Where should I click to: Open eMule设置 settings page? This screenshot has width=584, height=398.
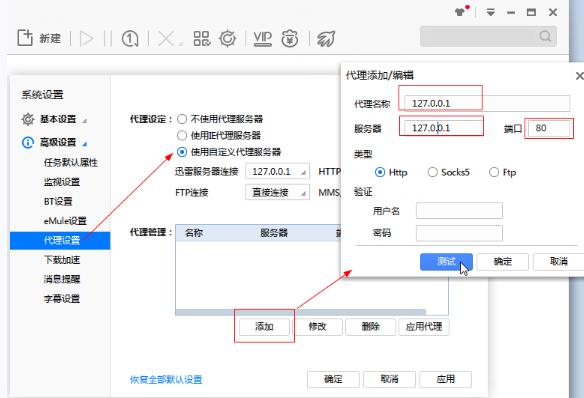(65, 221)
